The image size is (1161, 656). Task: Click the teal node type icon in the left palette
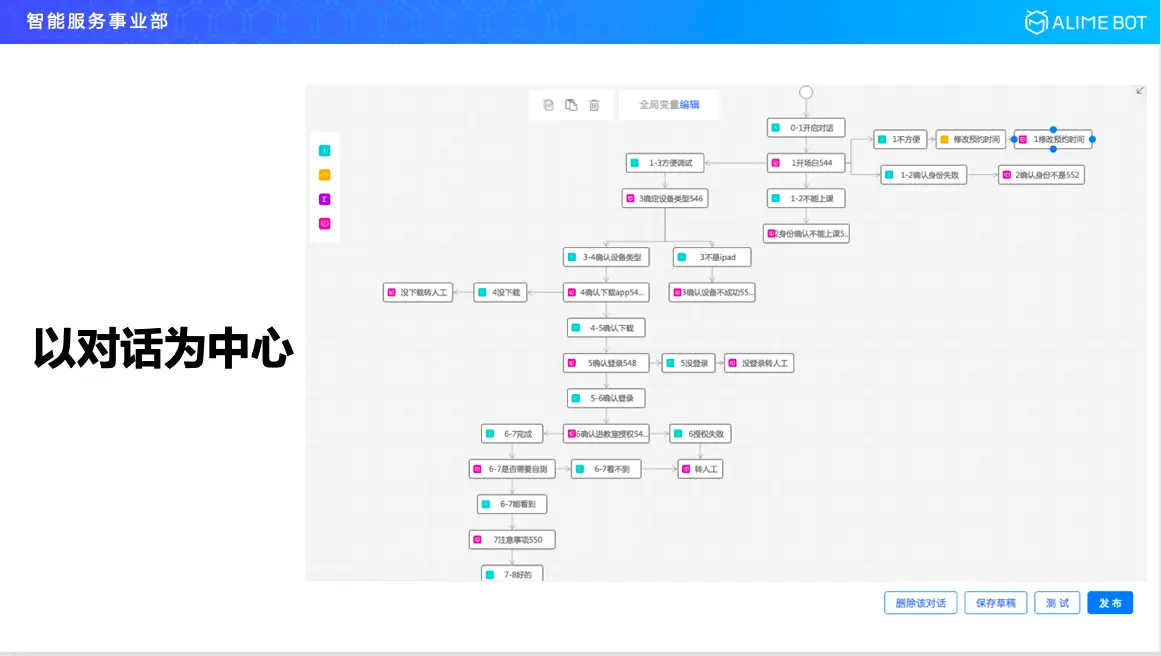324,151
